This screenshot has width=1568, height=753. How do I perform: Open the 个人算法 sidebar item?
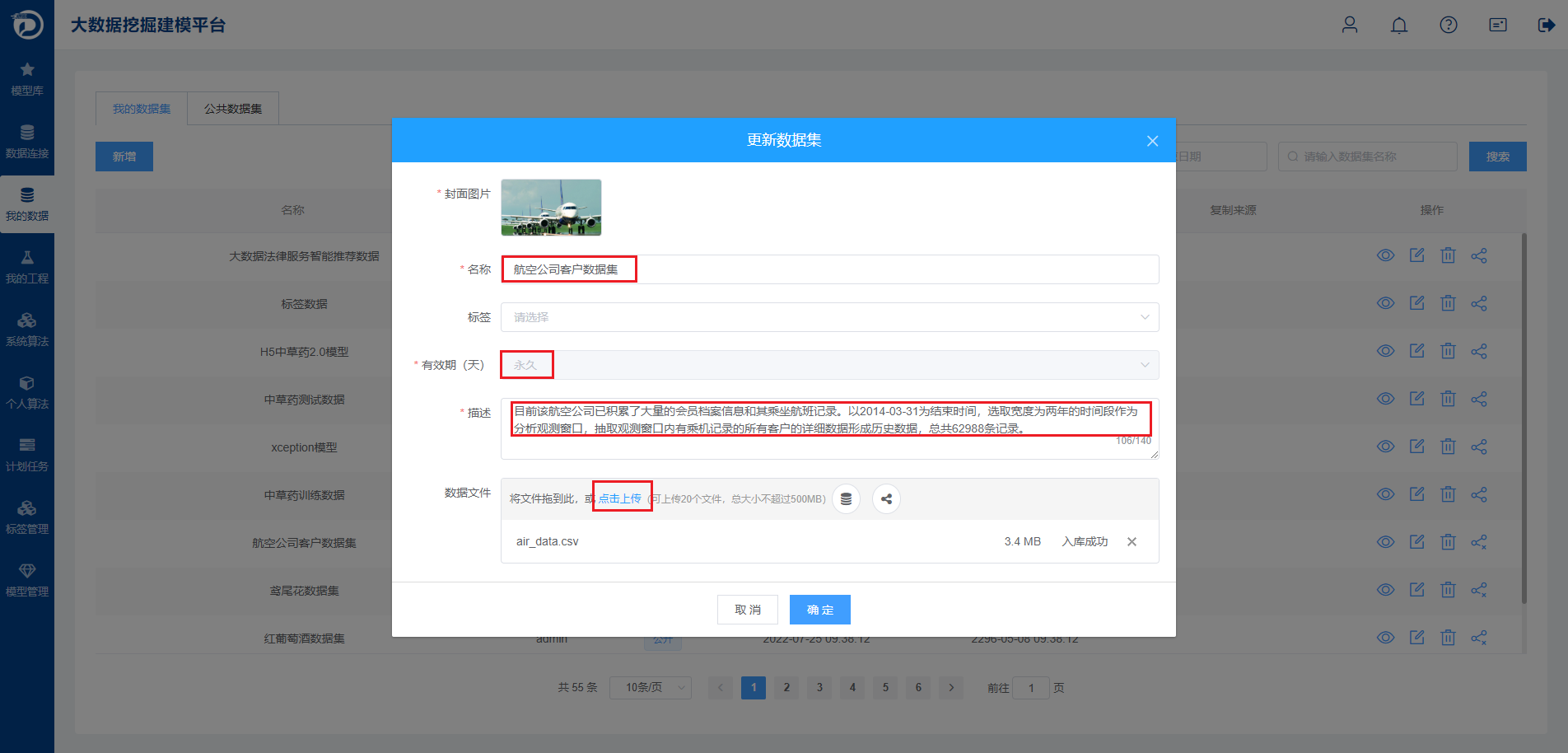(x=27, y=393)
